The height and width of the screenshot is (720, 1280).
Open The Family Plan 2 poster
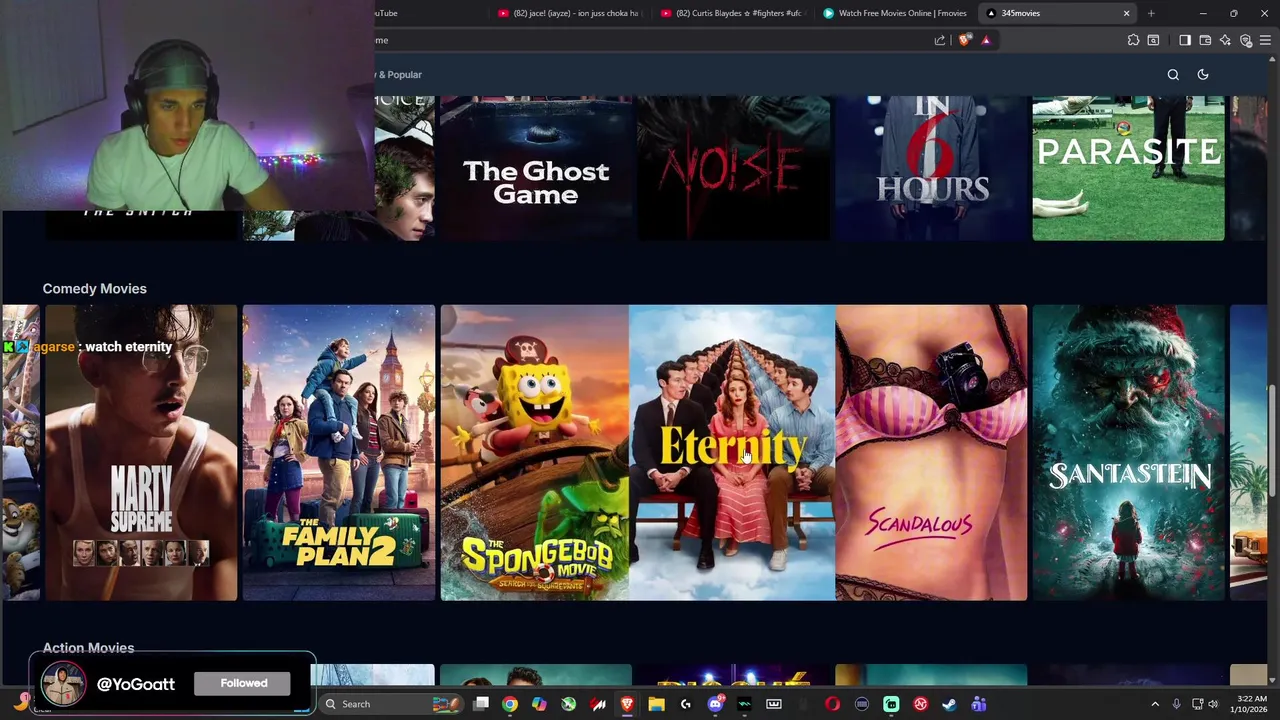(x=338, y=452)
